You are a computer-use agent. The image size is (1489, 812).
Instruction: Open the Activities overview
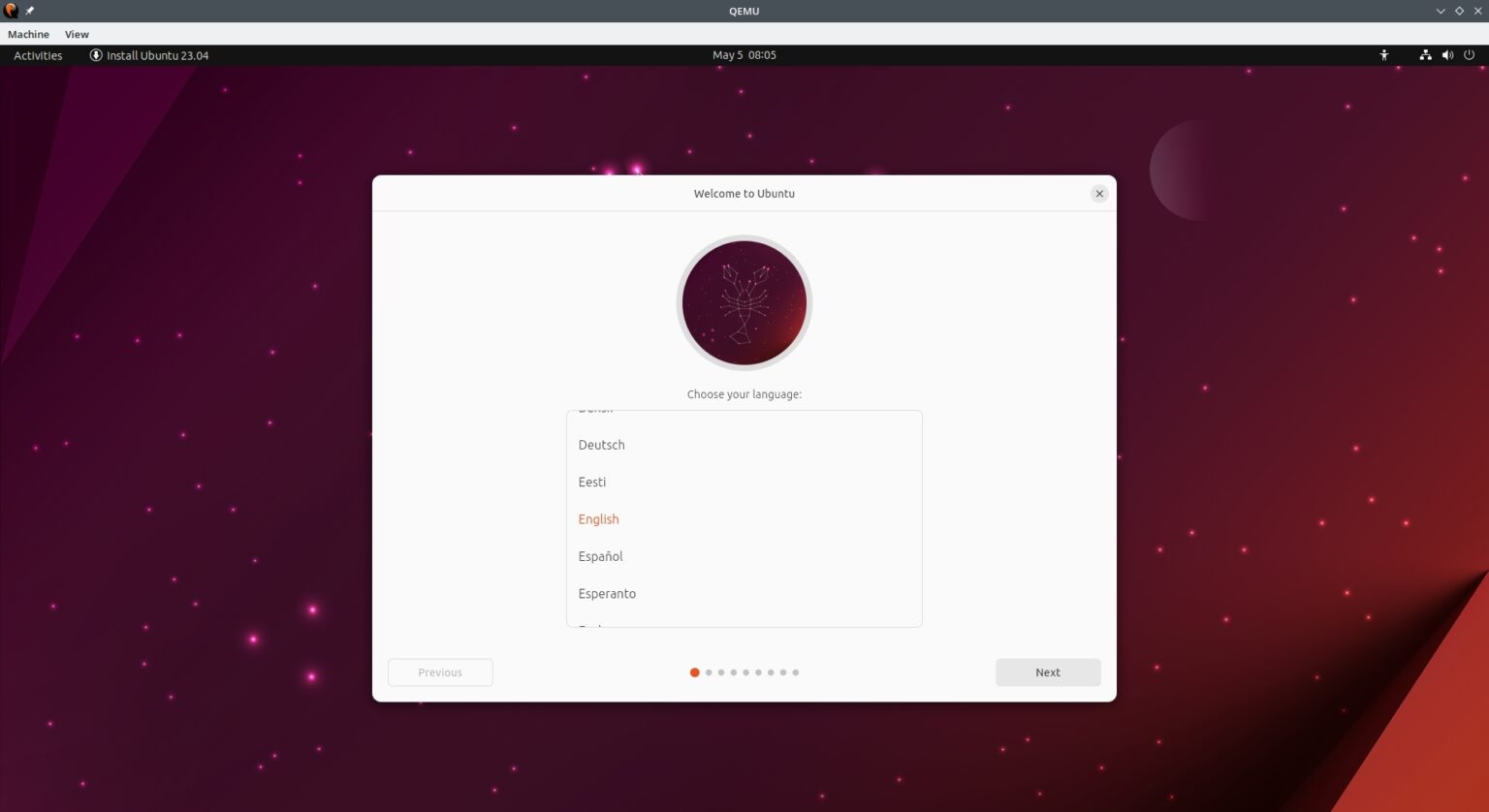(37, 55)
